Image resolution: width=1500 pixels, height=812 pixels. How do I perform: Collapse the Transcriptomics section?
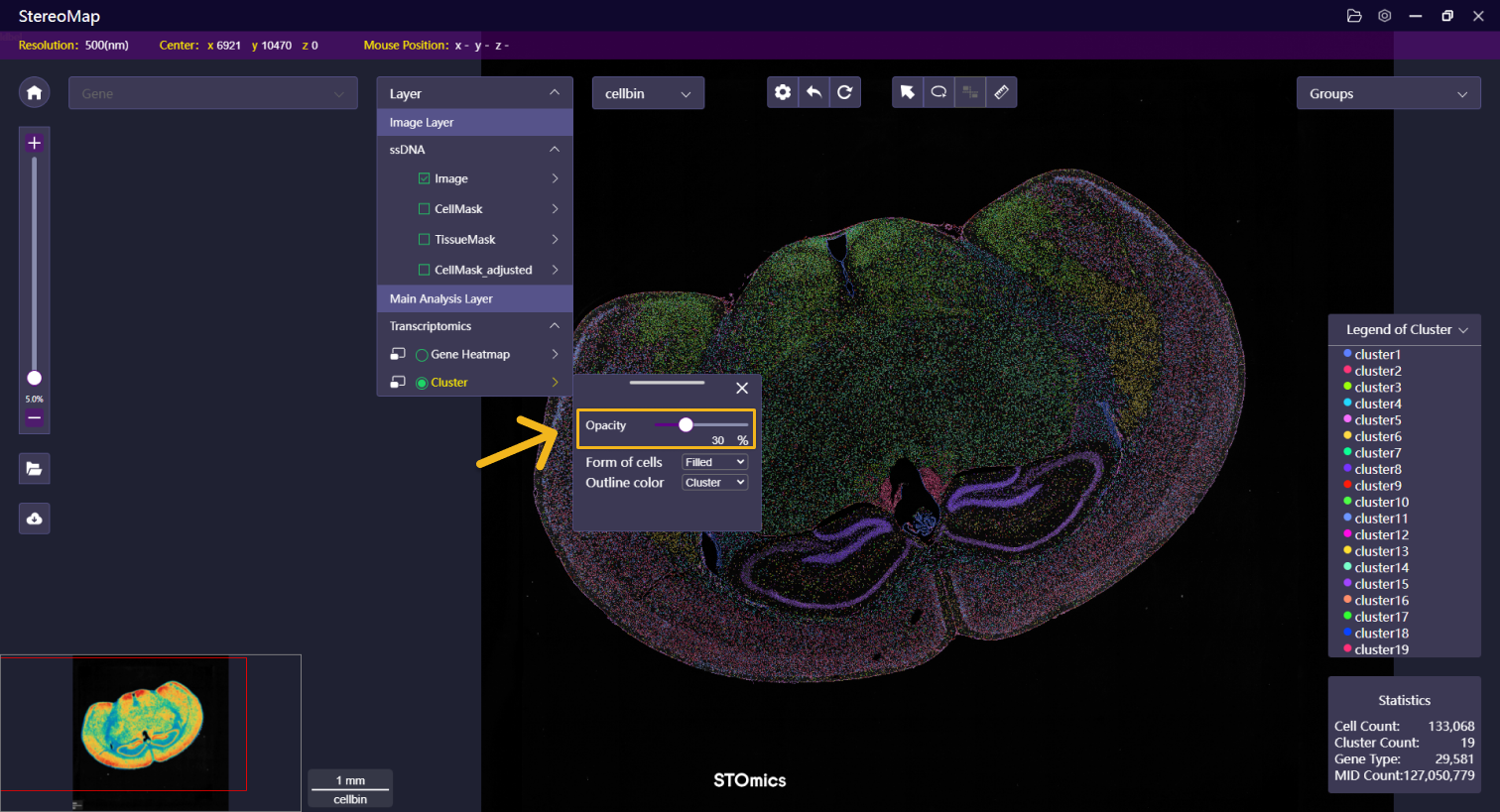(x=554, y=326)
